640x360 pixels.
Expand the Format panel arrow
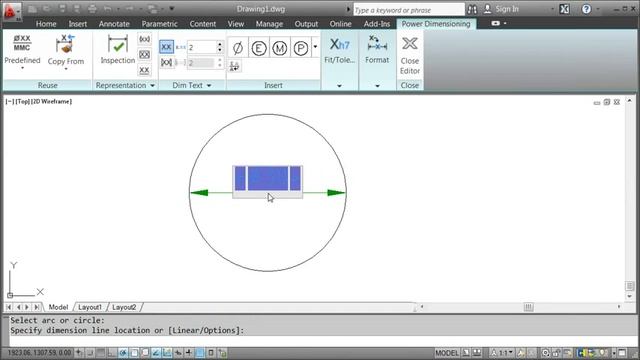coord(377,86)
